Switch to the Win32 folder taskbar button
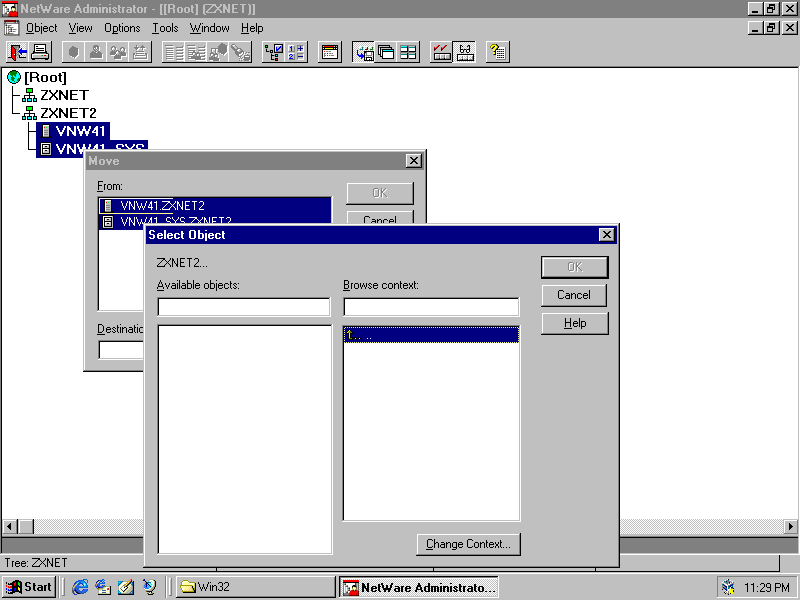This screenshot has height=600, width=800. coord(254,587)
